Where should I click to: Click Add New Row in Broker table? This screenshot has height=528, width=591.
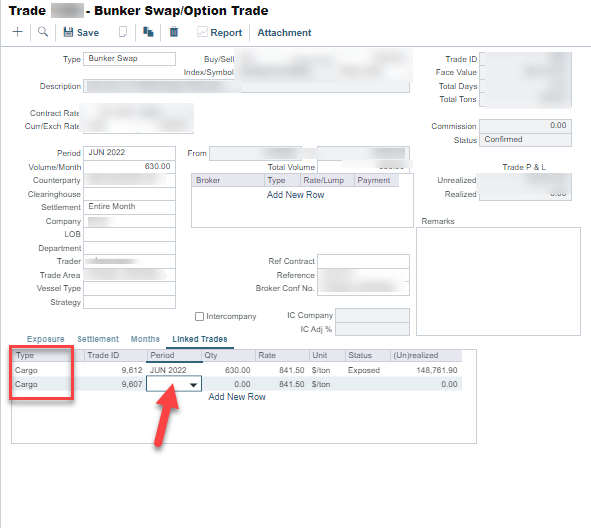[296, 195]
